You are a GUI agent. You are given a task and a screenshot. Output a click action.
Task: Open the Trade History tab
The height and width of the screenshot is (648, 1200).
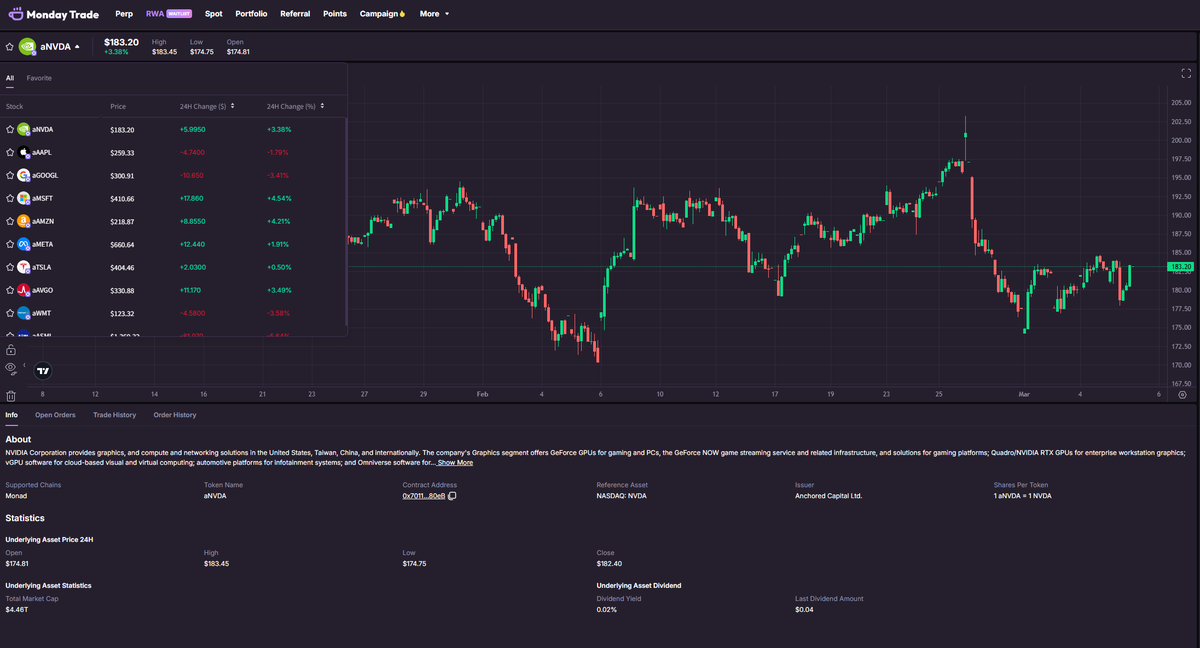tap(114, 415)
